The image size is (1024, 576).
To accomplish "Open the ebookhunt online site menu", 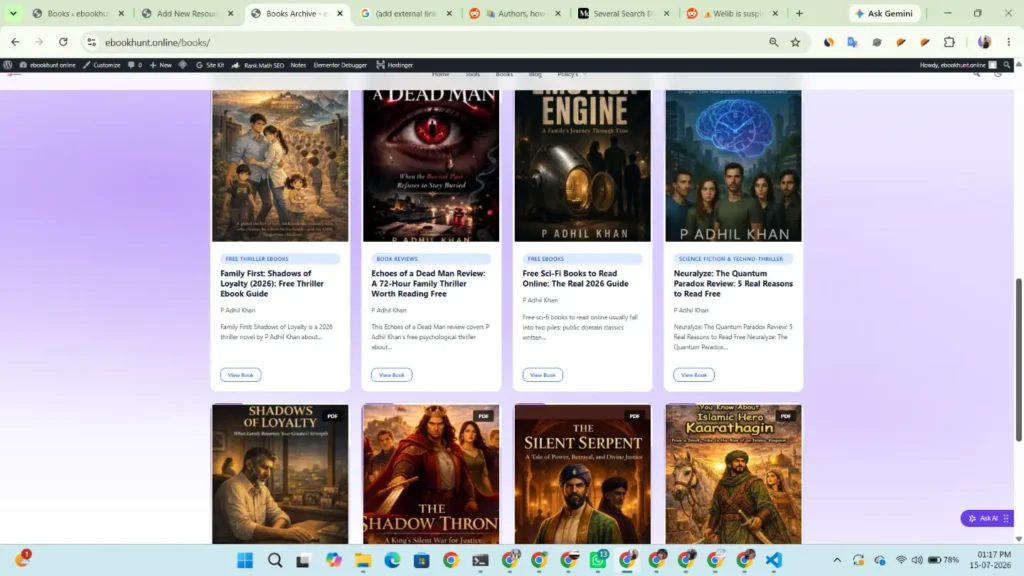I will click(x=47, y=65).
